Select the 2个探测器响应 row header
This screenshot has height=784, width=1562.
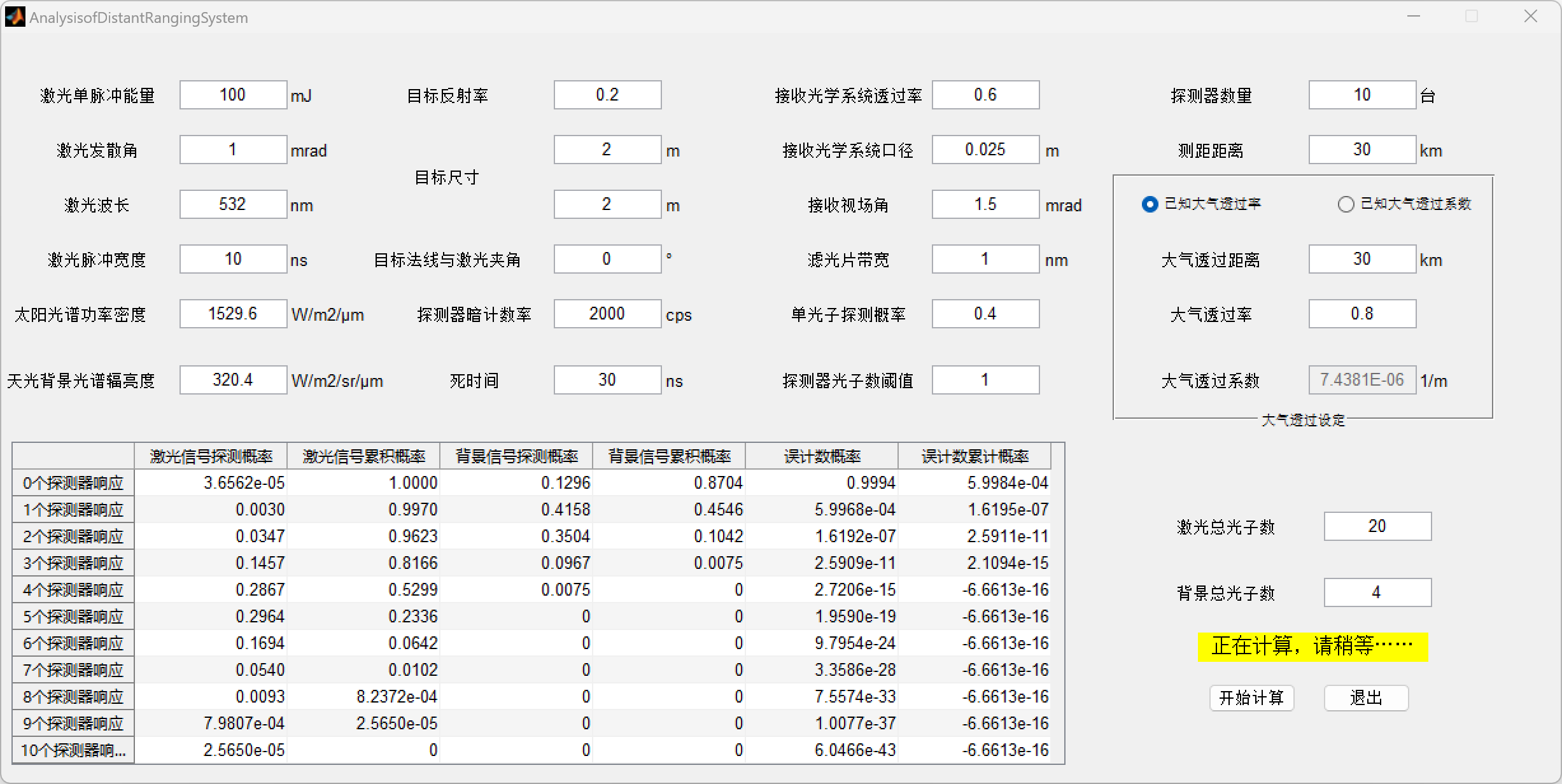point(73,536)
